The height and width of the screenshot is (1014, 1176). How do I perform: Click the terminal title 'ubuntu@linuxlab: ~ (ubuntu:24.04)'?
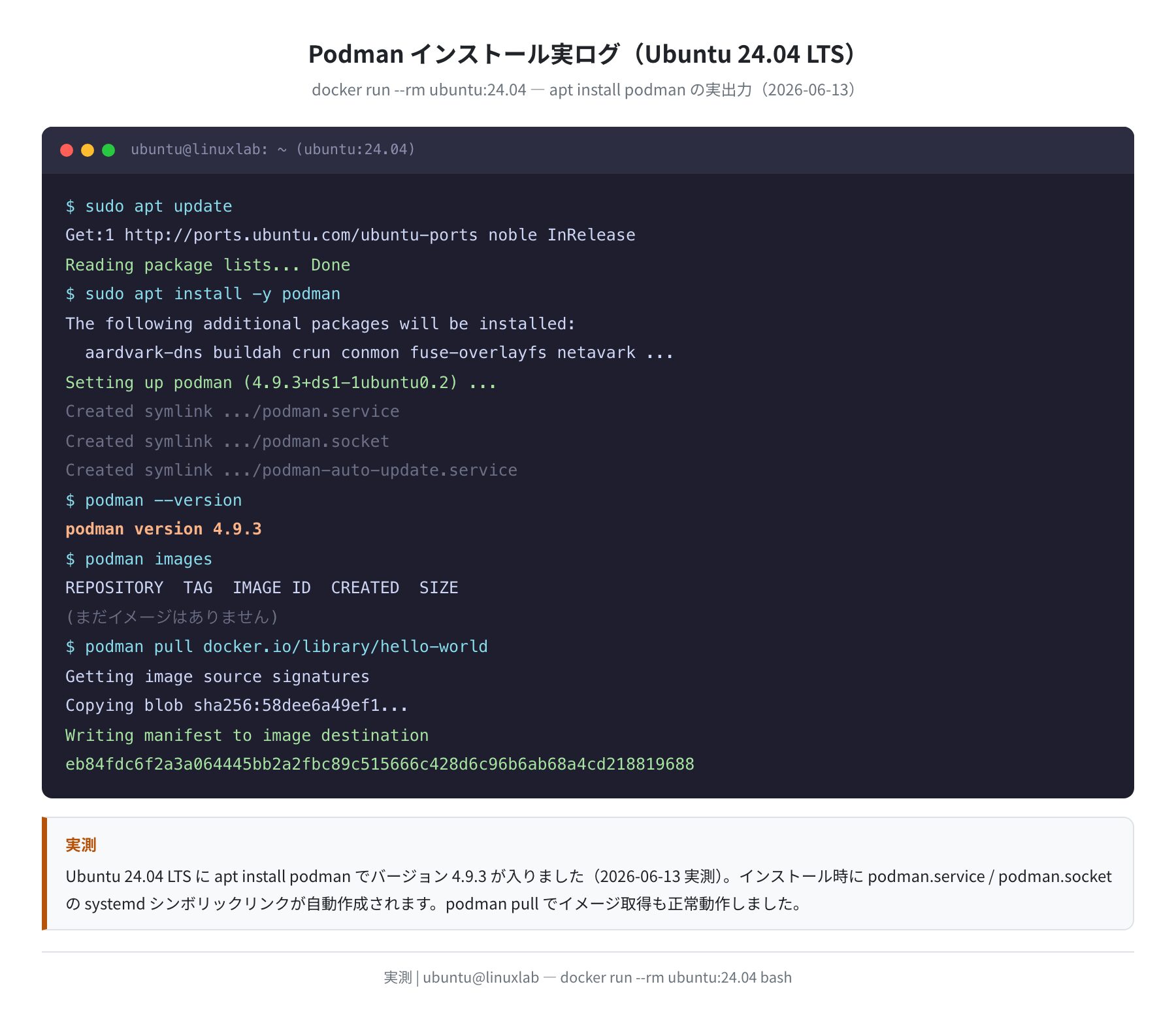[273, 150]
